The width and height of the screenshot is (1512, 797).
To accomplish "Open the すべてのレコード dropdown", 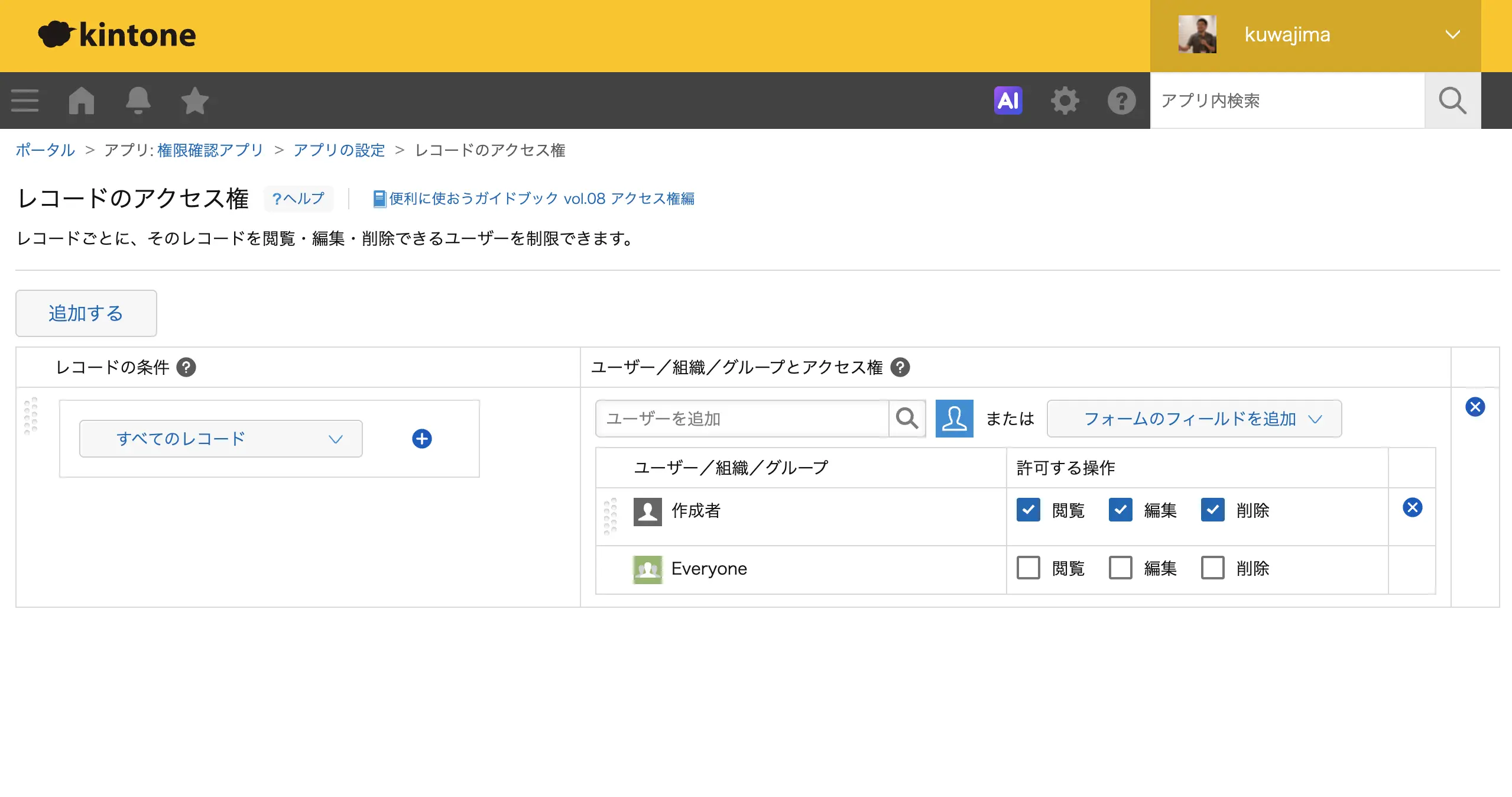I will coord(221,439).
